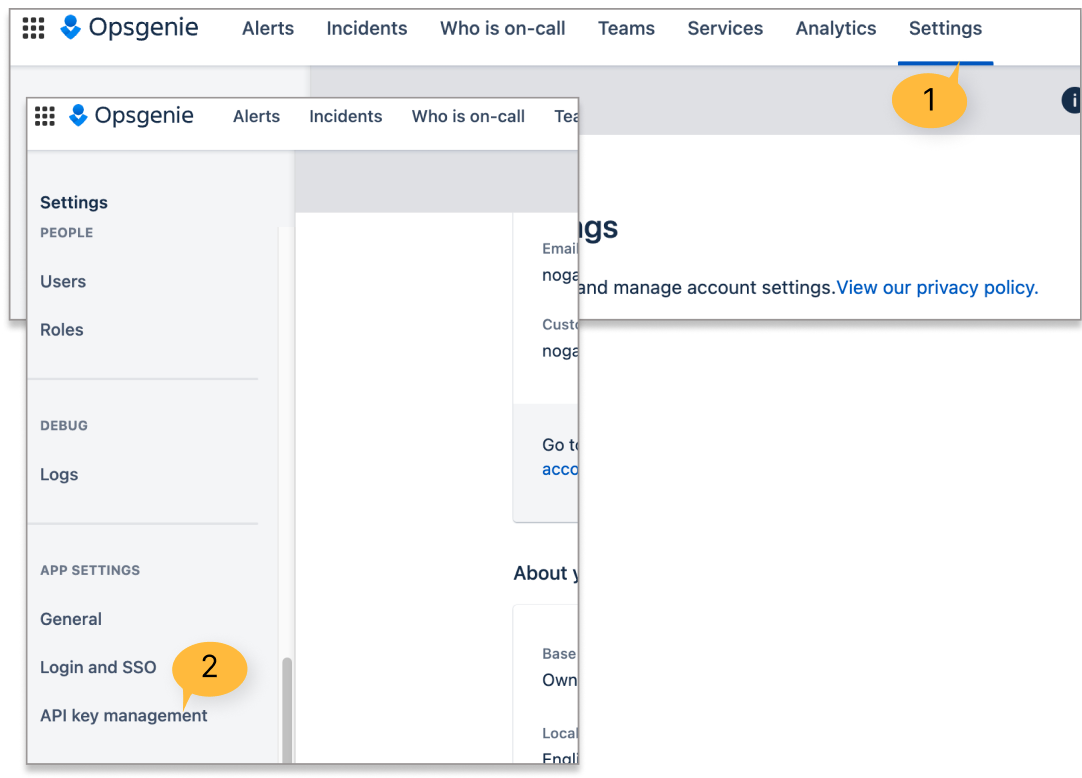Screen dimensions: 1082x778
Task: Click the DEBUG section label
Action: coord(63,425)
